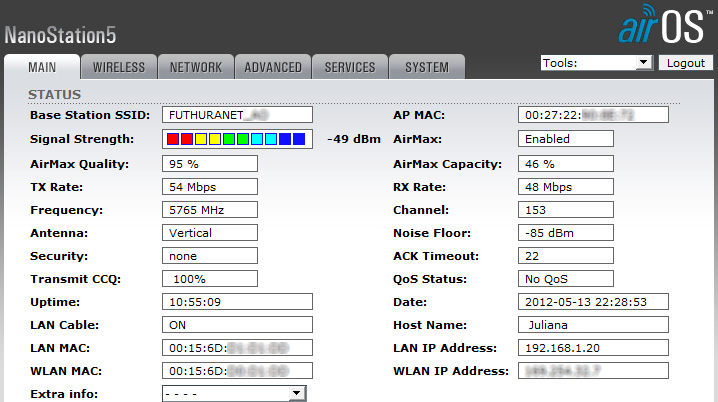The height and width of the screenshot is (402, 718).
Task: Click the -49 dBm signal reading
Action: click(x=354, y=139)
